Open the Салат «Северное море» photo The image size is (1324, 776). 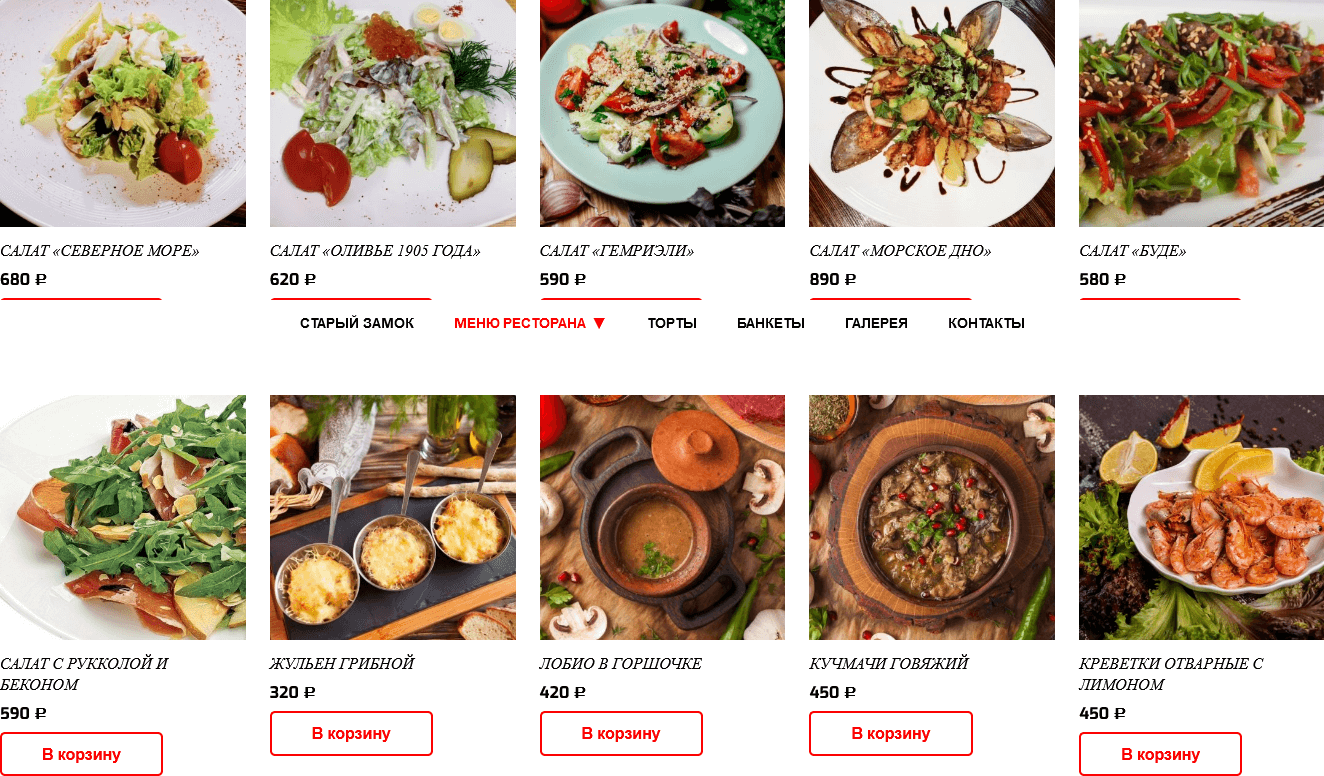123,113
